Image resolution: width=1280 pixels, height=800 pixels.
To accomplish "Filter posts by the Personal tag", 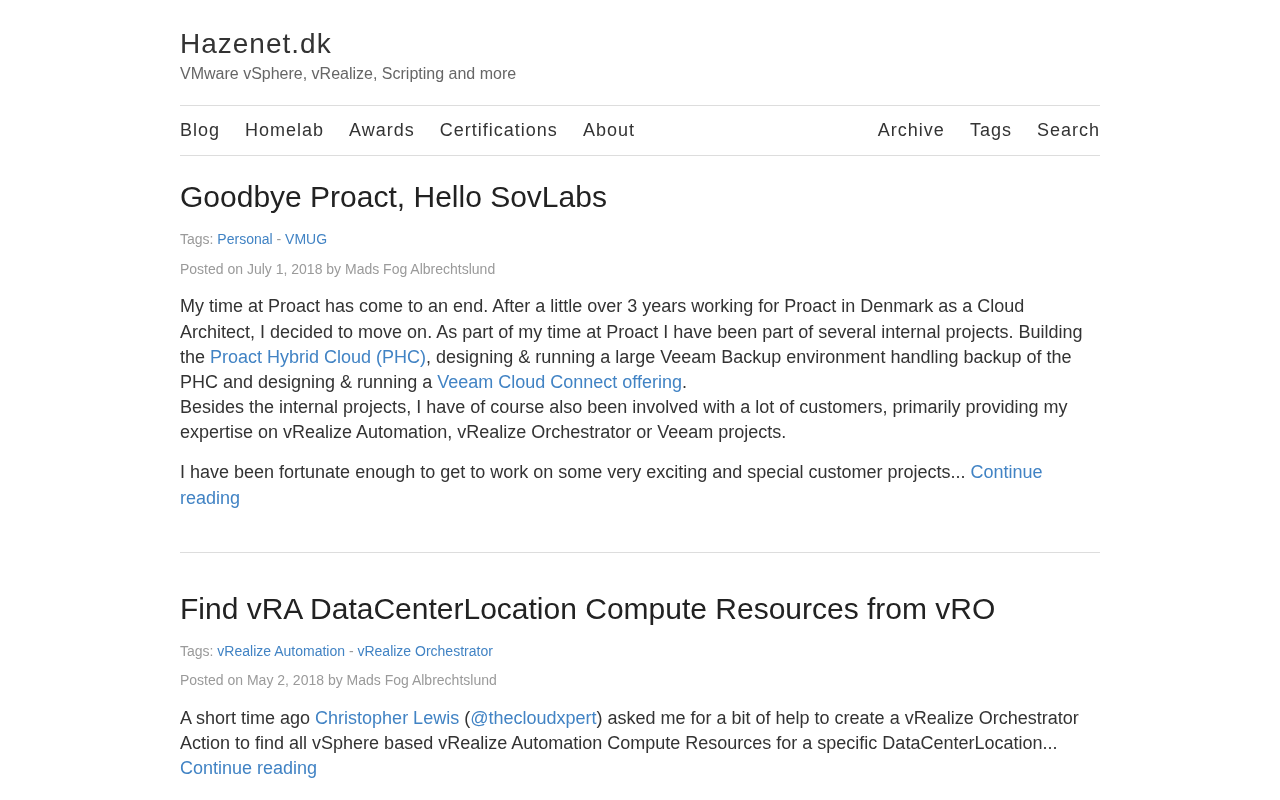I will [x=244, y=239].
